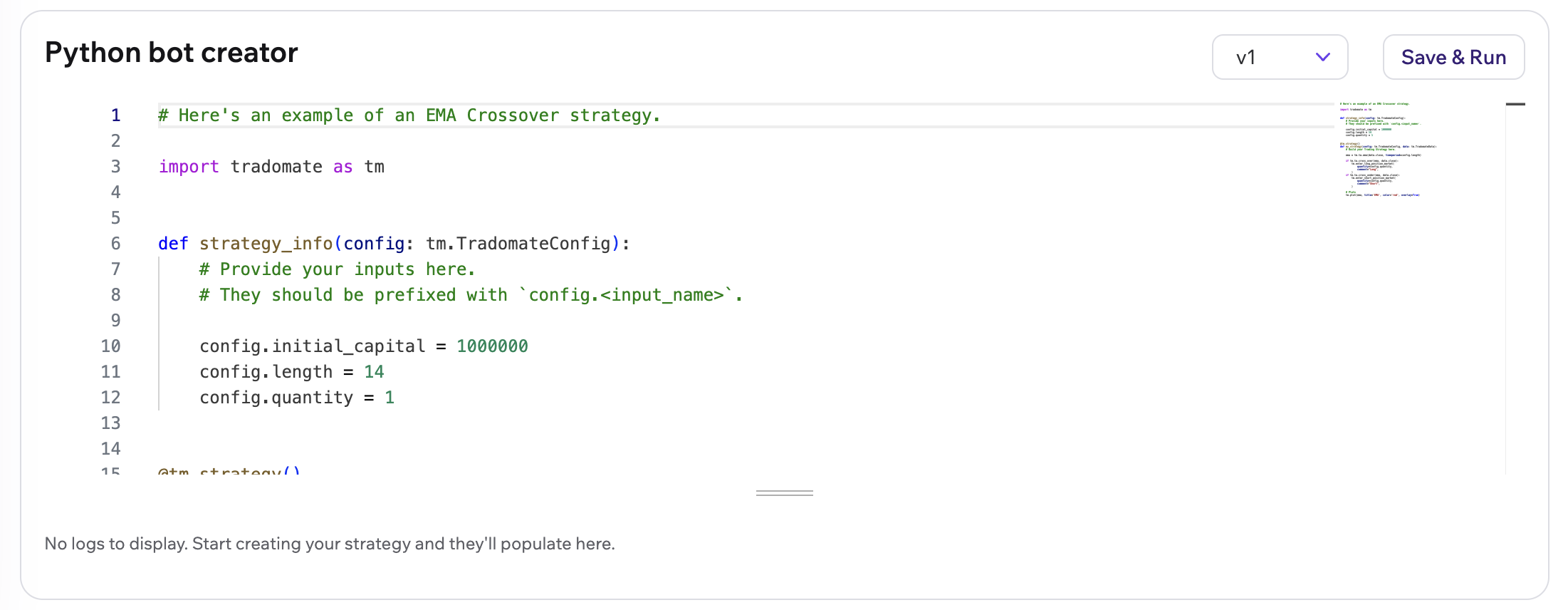
Task: Place cursor on config.length = 14
Action: (x=292, y=371)
